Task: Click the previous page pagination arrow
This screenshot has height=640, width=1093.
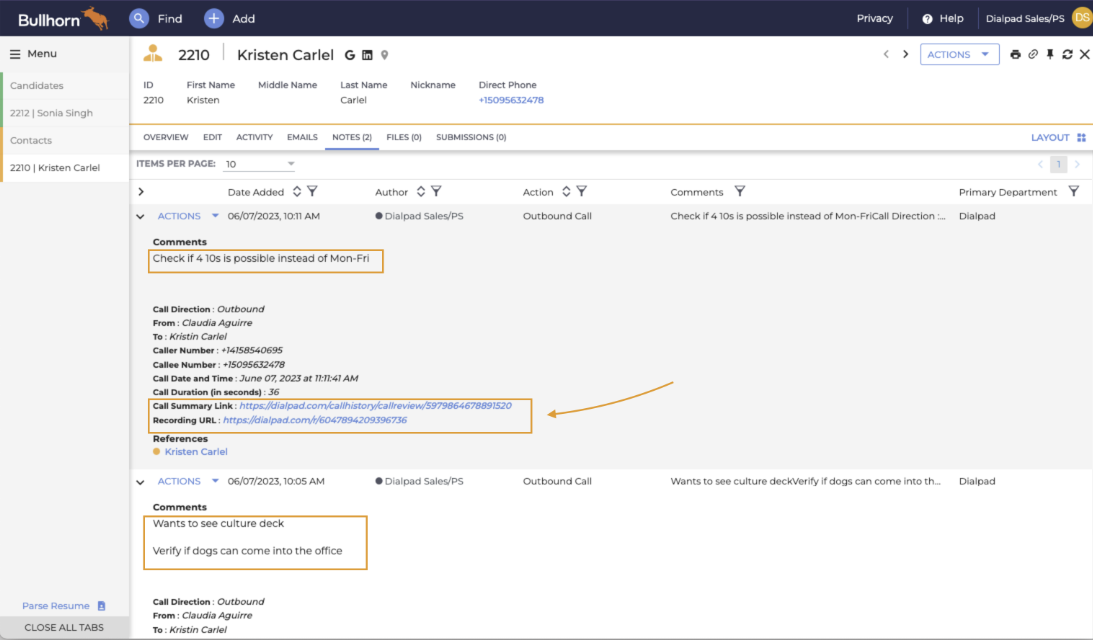Action: (x=1040, y=165)
